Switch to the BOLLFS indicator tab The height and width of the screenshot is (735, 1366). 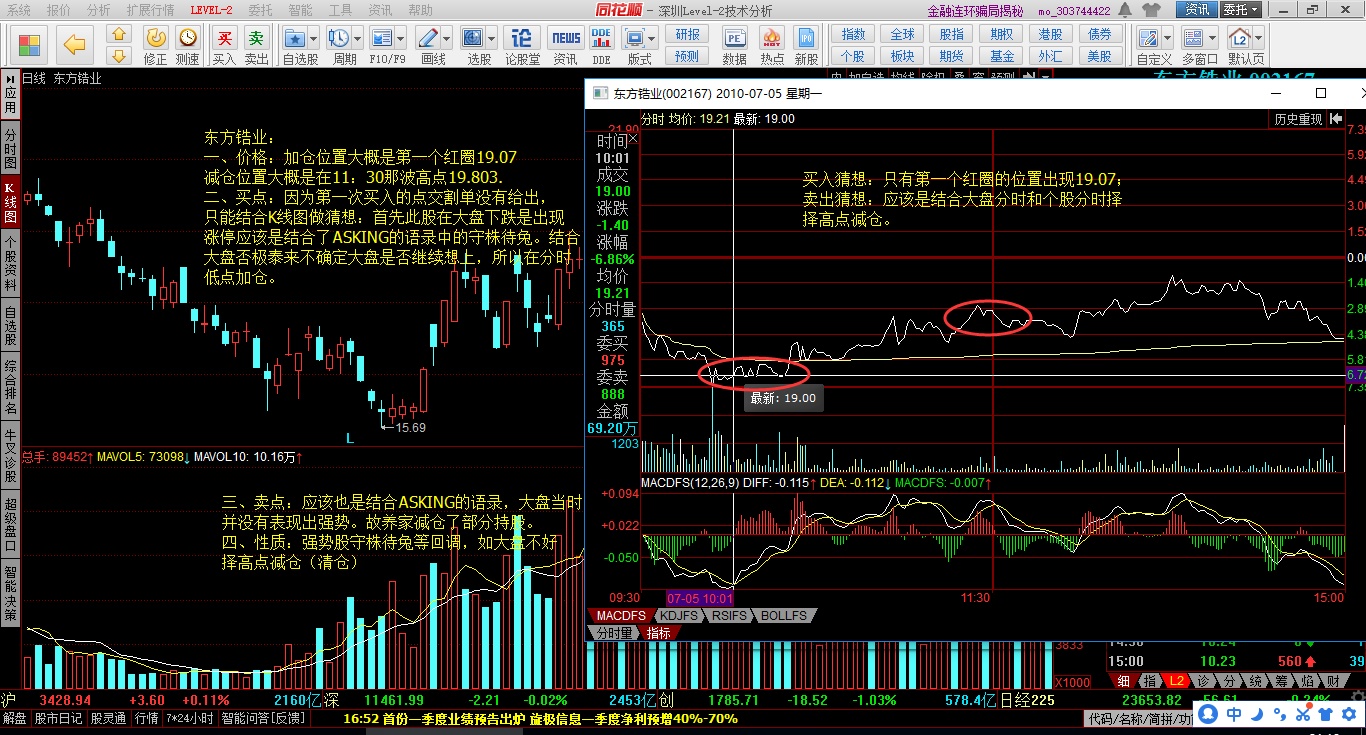(783, 616)
